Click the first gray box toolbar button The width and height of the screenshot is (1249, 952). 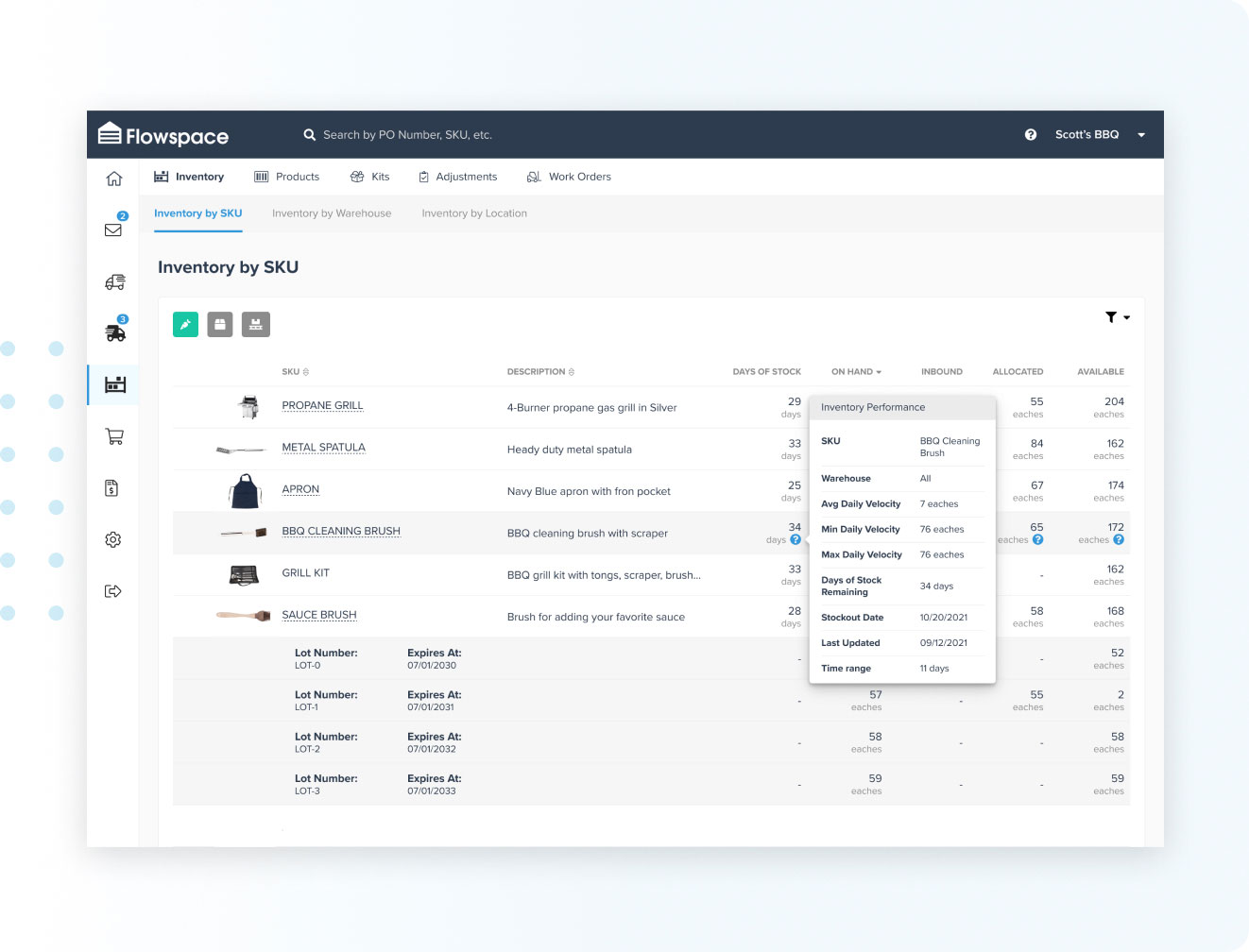[220, 324]
